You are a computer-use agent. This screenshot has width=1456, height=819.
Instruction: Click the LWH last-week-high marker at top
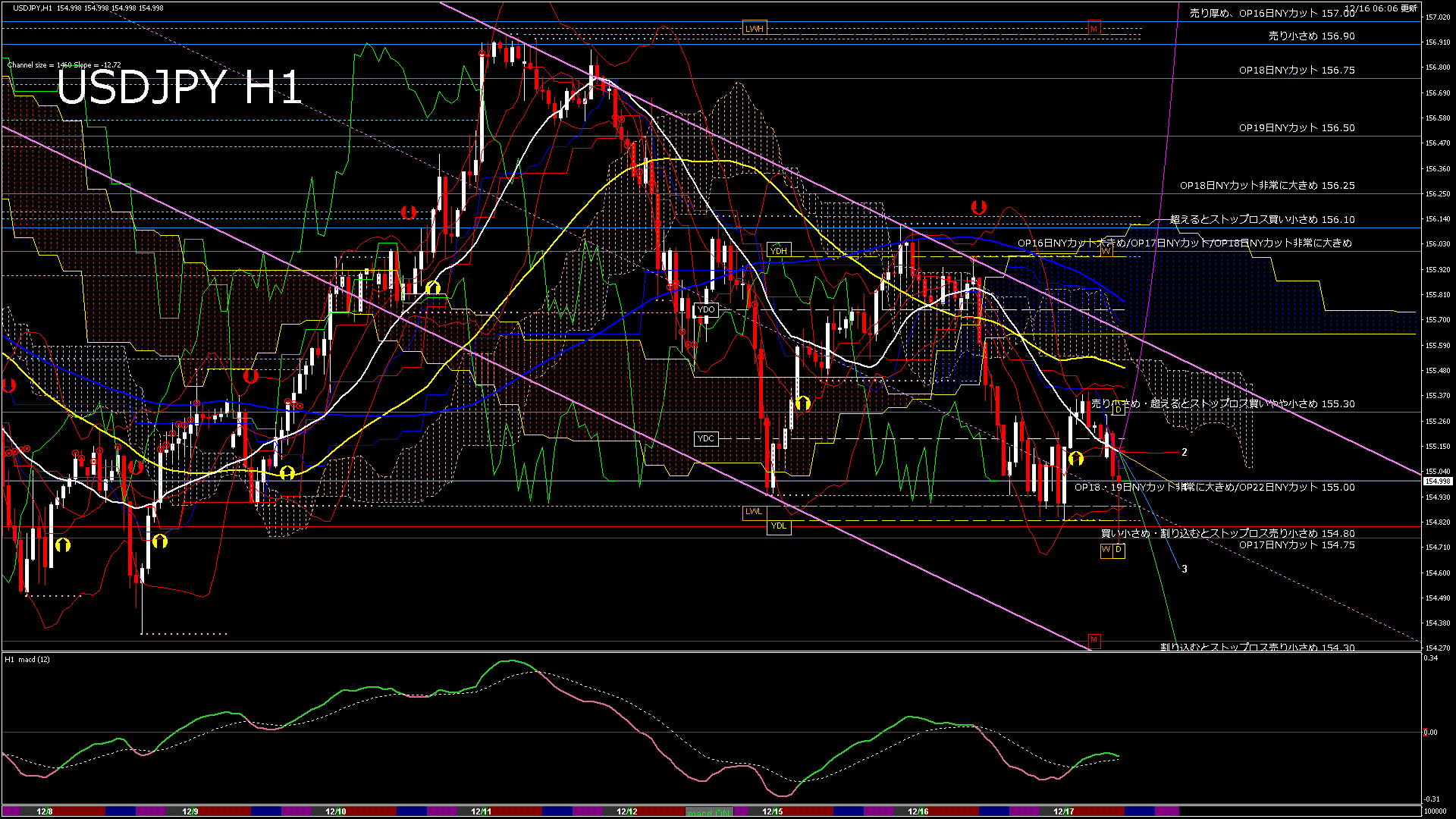tap(755, 27)
